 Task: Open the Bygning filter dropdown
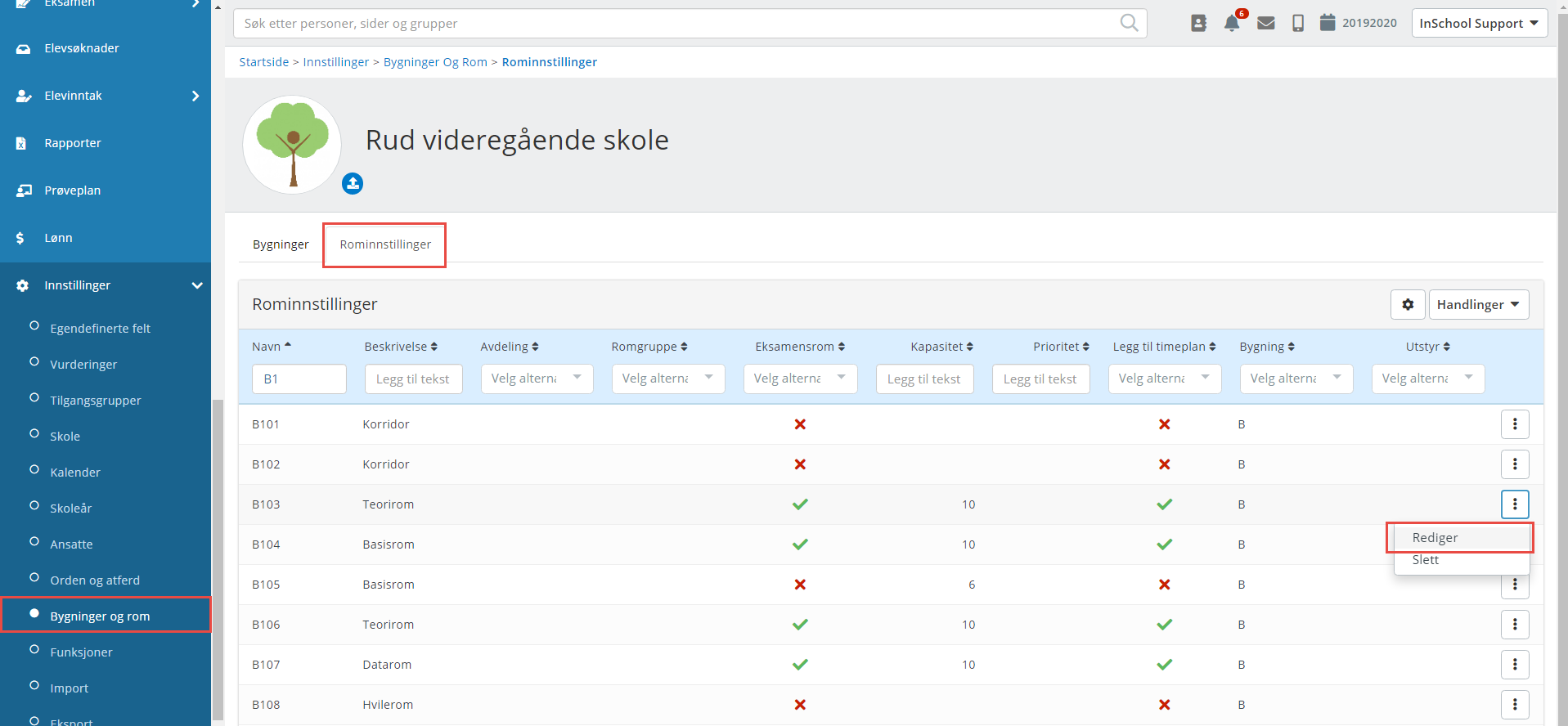point(1296,379)
